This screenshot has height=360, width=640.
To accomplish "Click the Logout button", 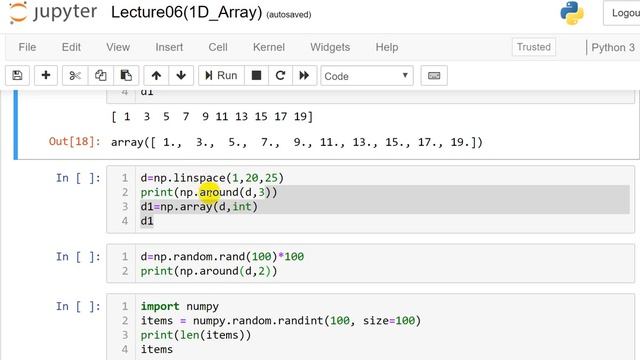I will click(622, 13).
